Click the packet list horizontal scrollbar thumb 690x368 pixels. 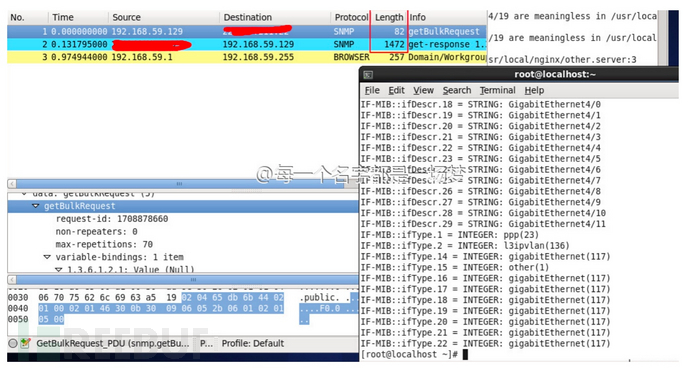point(180,184)
